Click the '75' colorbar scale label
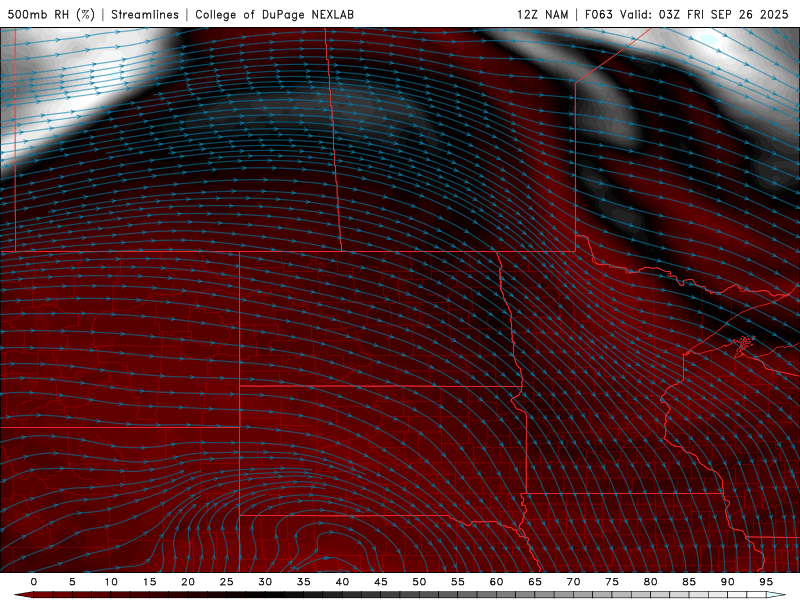The width and height of the screenshot is (800, 600). 612,582
